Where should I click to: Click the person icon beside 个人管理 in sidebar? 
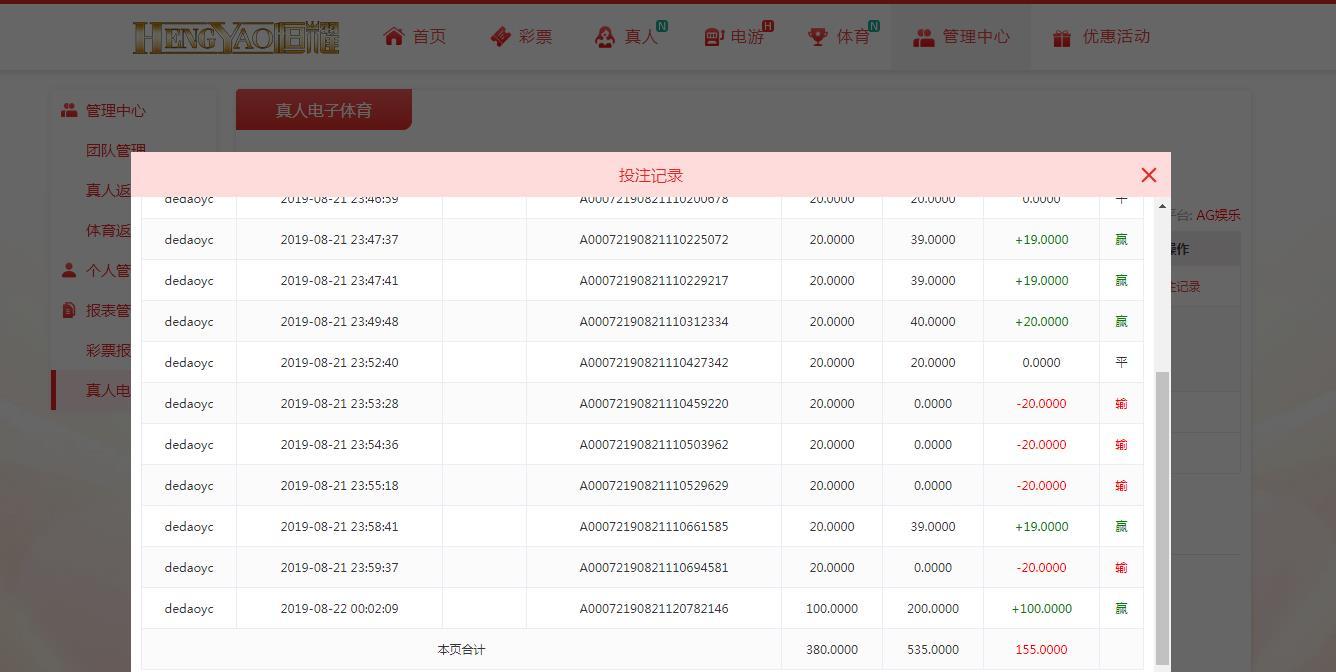tap(68, 270)
